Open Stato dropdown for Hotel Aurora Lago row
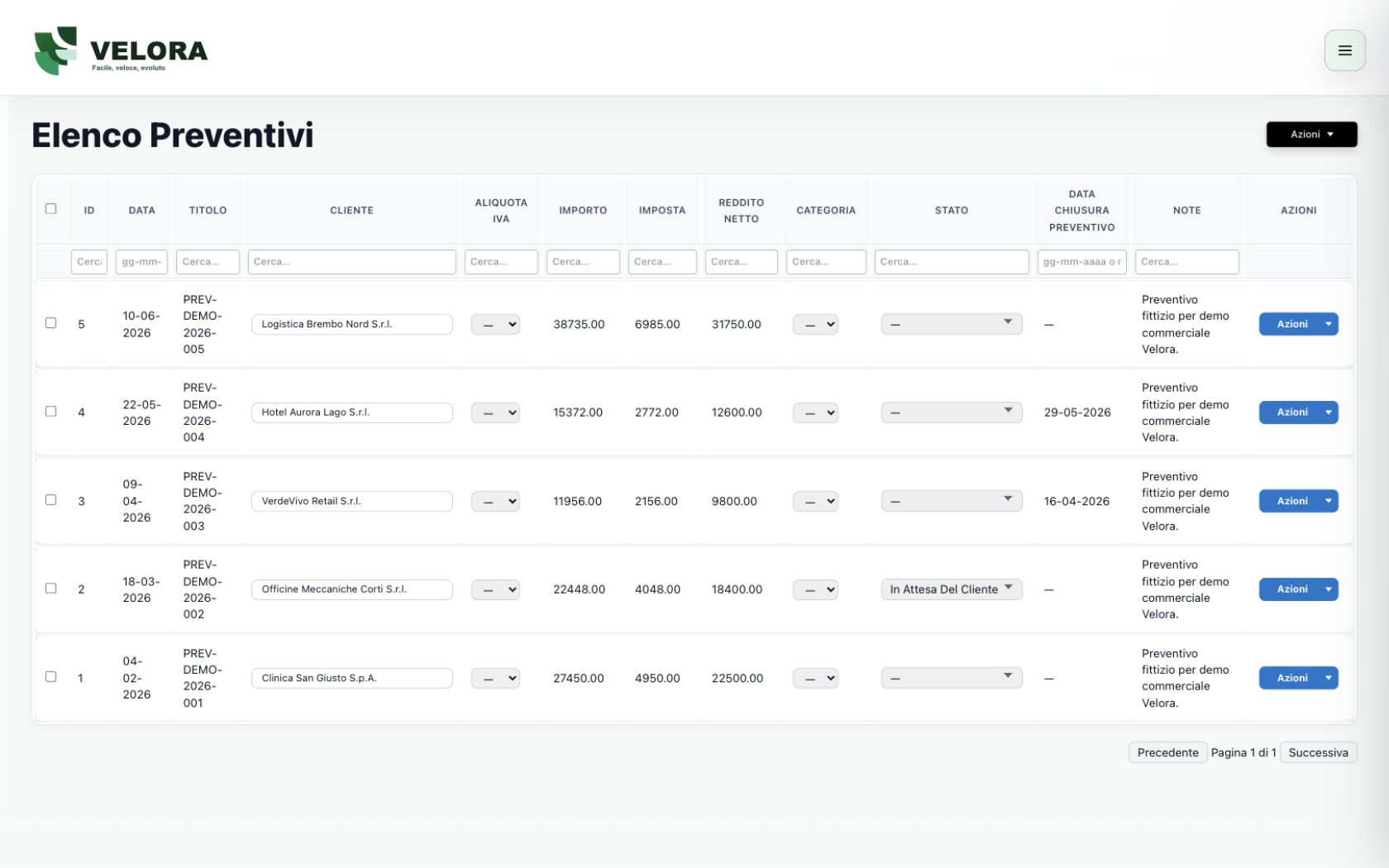 tap(952, 413)
